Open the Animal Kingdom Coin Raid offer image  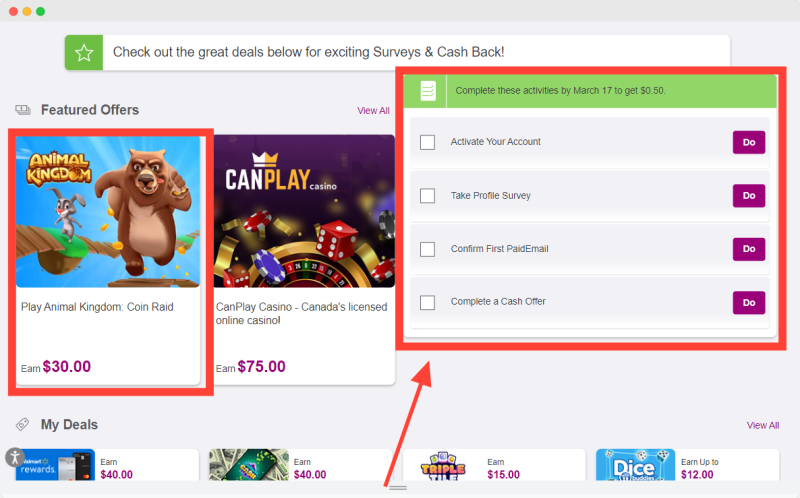coord(108,212)
